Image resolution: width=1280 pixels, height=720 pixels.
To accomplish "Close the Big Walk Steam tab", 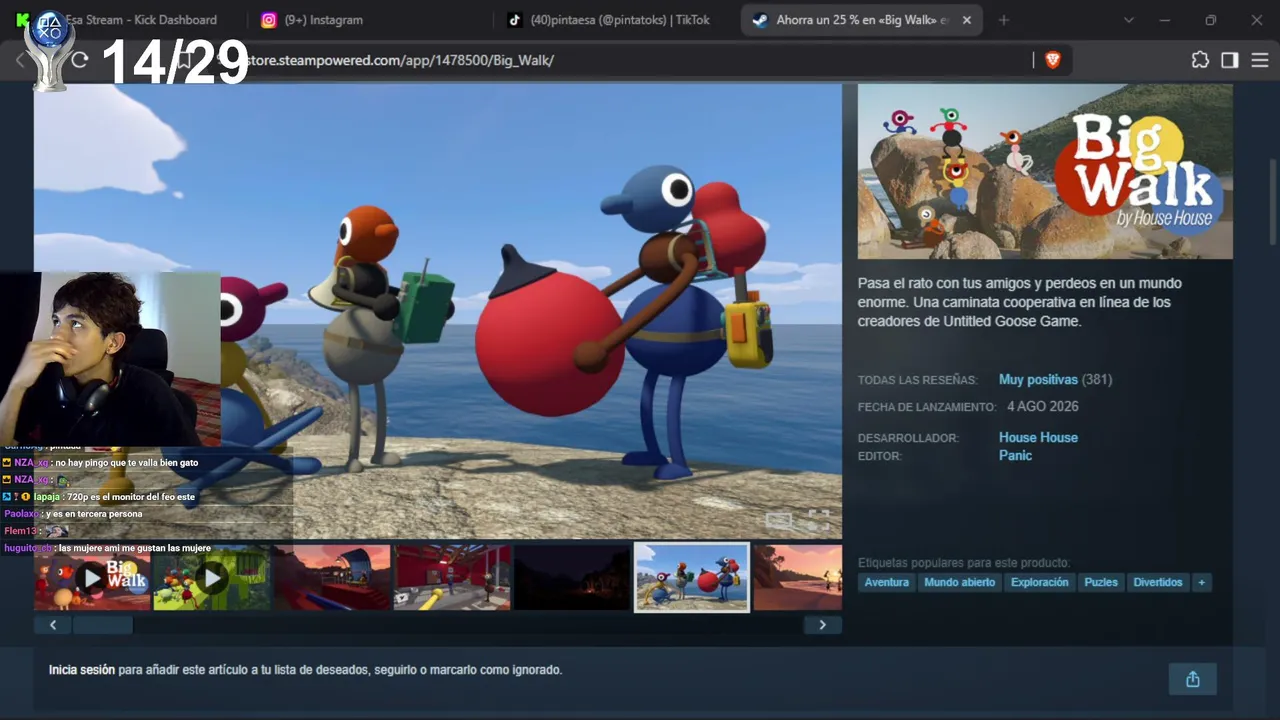I will [x=966, y=20].
